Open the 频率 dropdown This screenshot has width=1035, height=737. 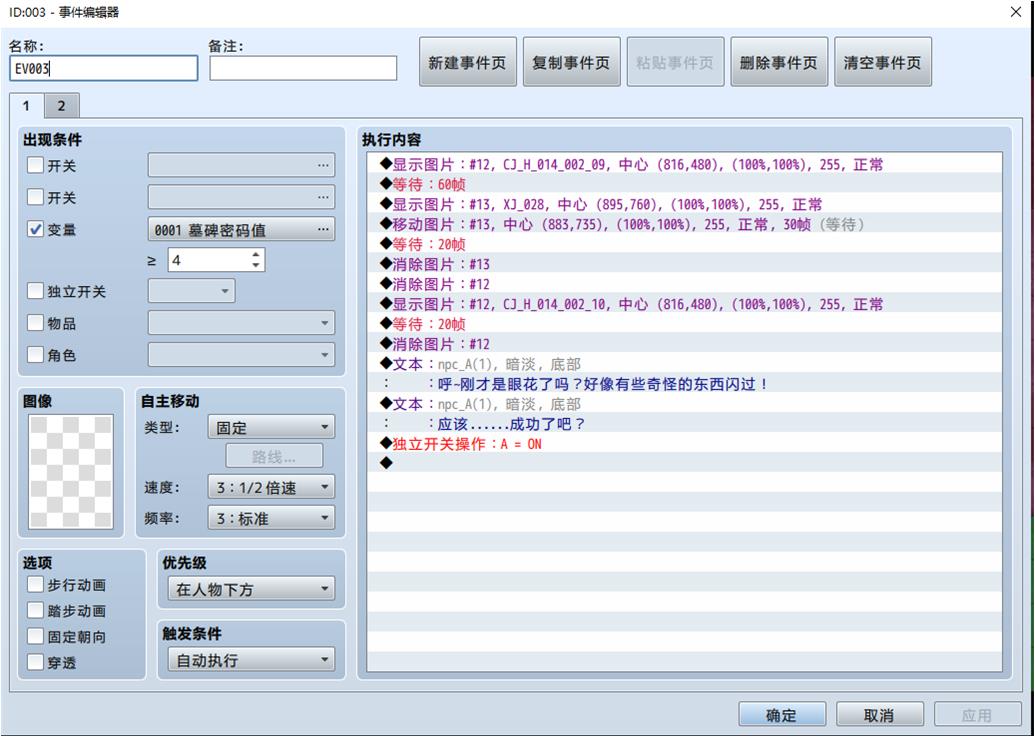pyautogui.click(x=271, y=518)
